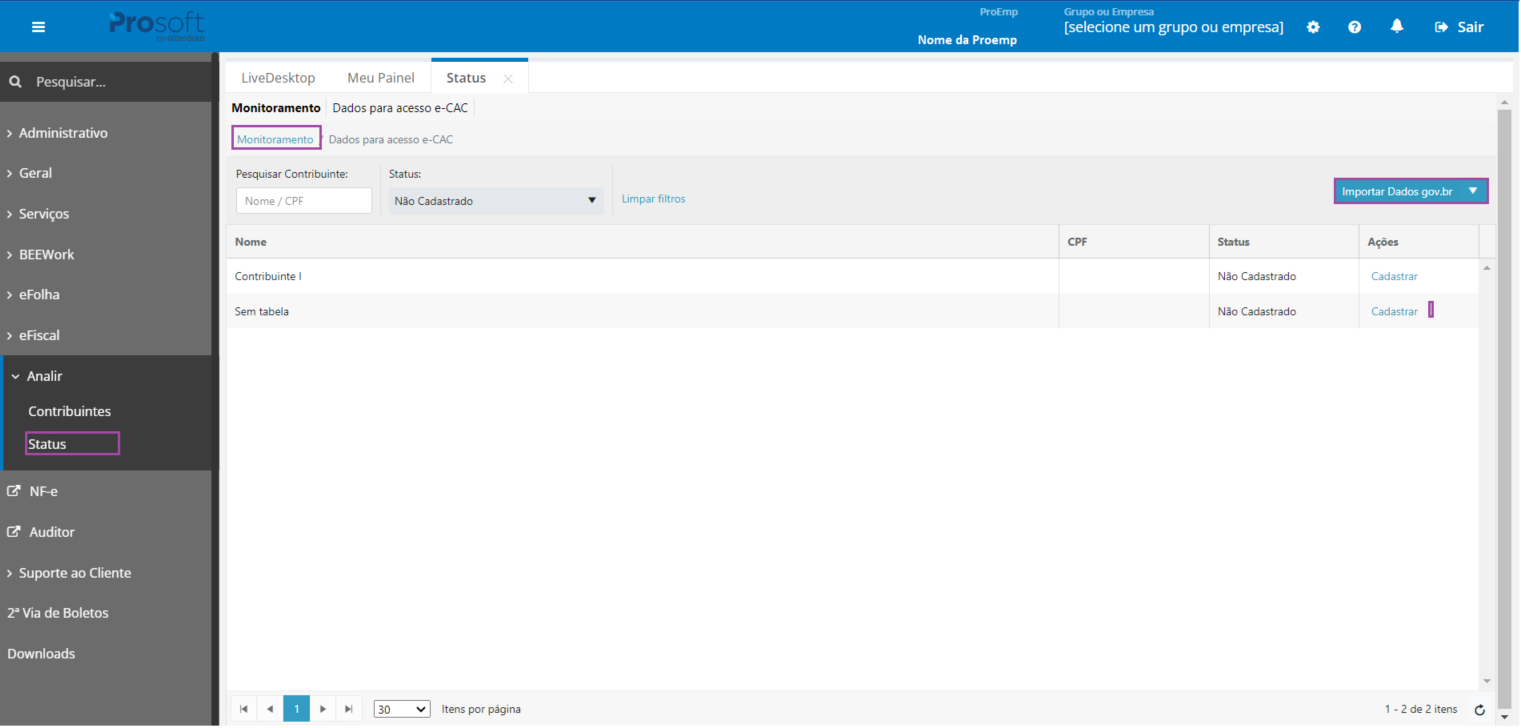
Task: Go to the previous page icon
Action: point(270,709)
